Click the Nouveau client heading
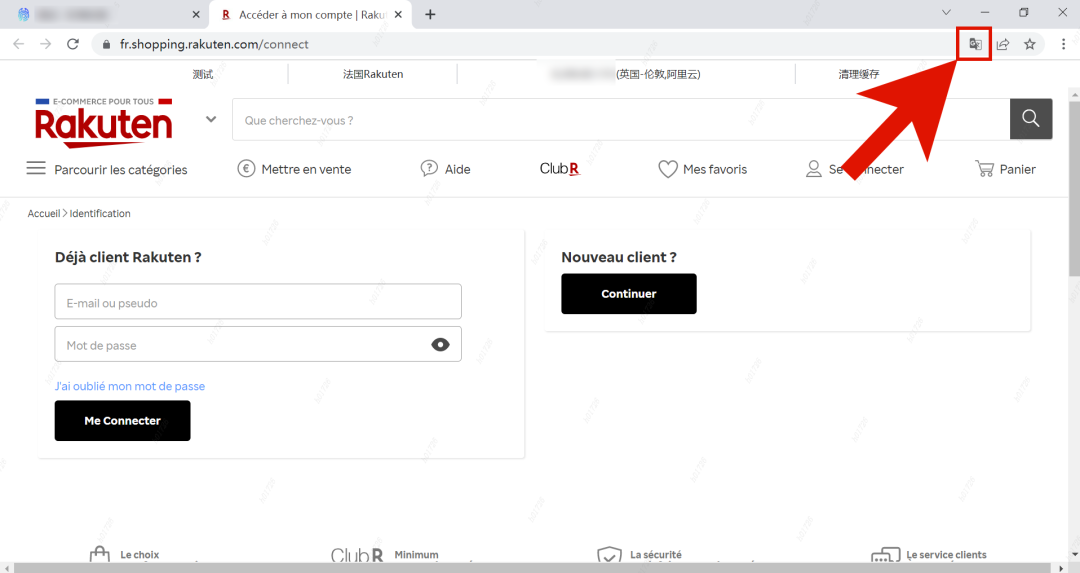 [x=619, y=257]
